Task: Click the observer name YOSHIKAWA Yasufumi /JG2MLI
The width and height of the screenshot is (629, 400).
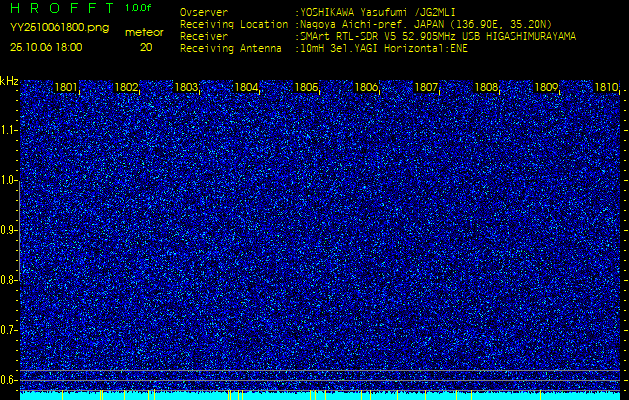Action: [x=378, y=12]
